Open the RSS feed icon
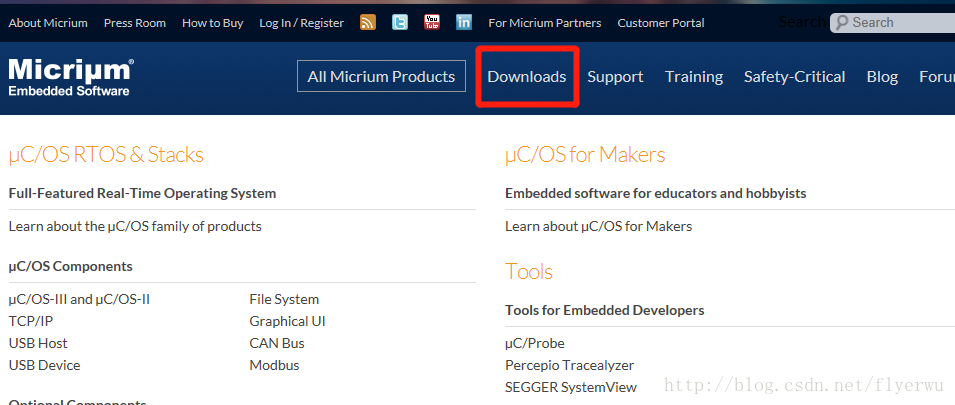This screenshot has width=955, height=405. (368, 23)
